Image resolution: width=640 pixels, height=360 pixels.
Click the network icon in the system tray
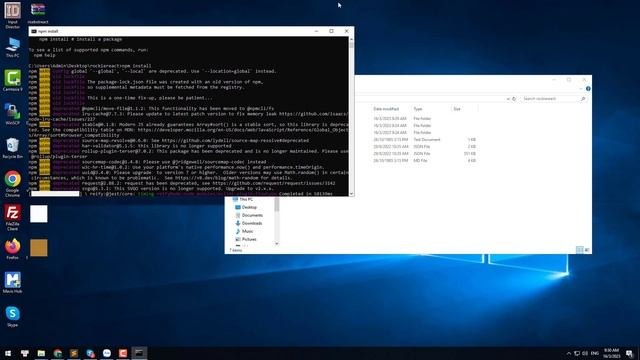[x=577, y=353]
